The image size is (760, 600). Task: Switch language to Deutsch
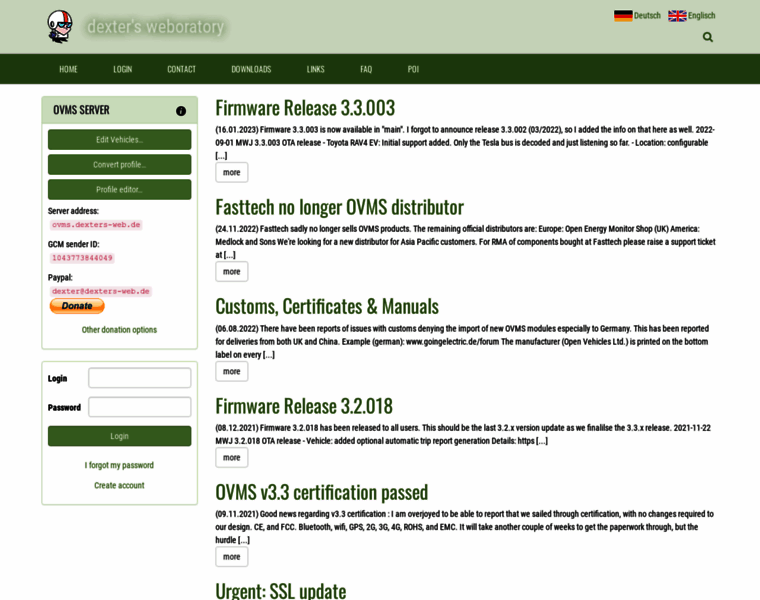pyautogui.click(x=647, y=16)
